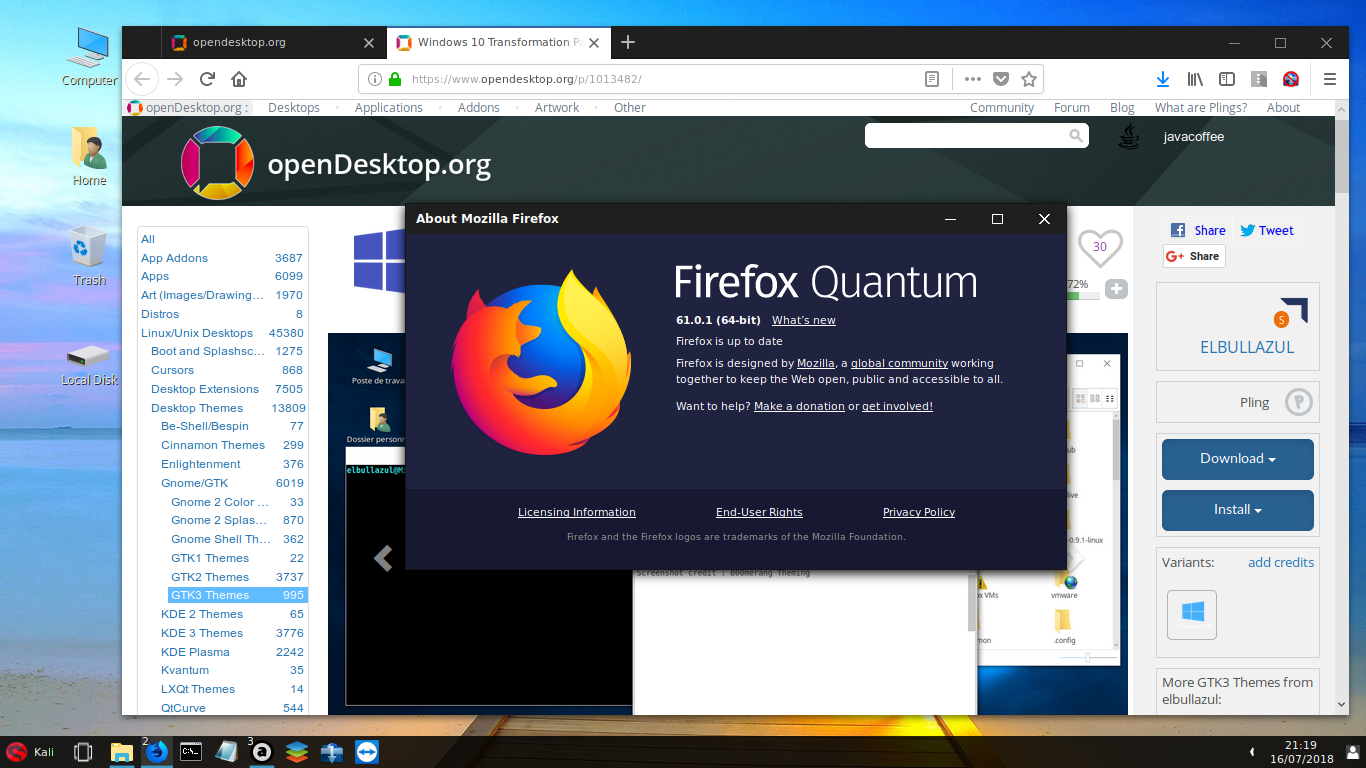The height and width of the screenshot is (768, 1366).
Task: Click the search magnifier icon on openDesktop
Action: [1076, 136]
